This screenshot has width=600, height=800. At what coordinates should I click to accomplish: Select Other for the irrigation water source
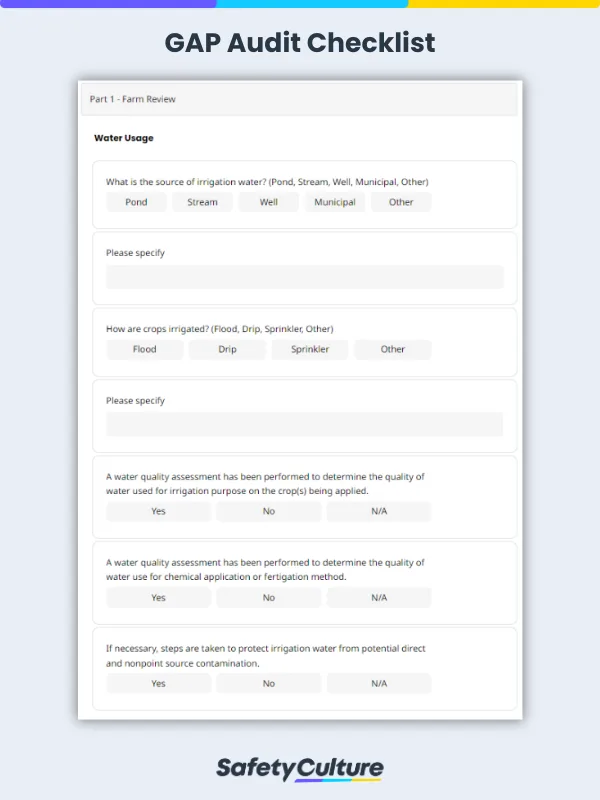point(401,202)
